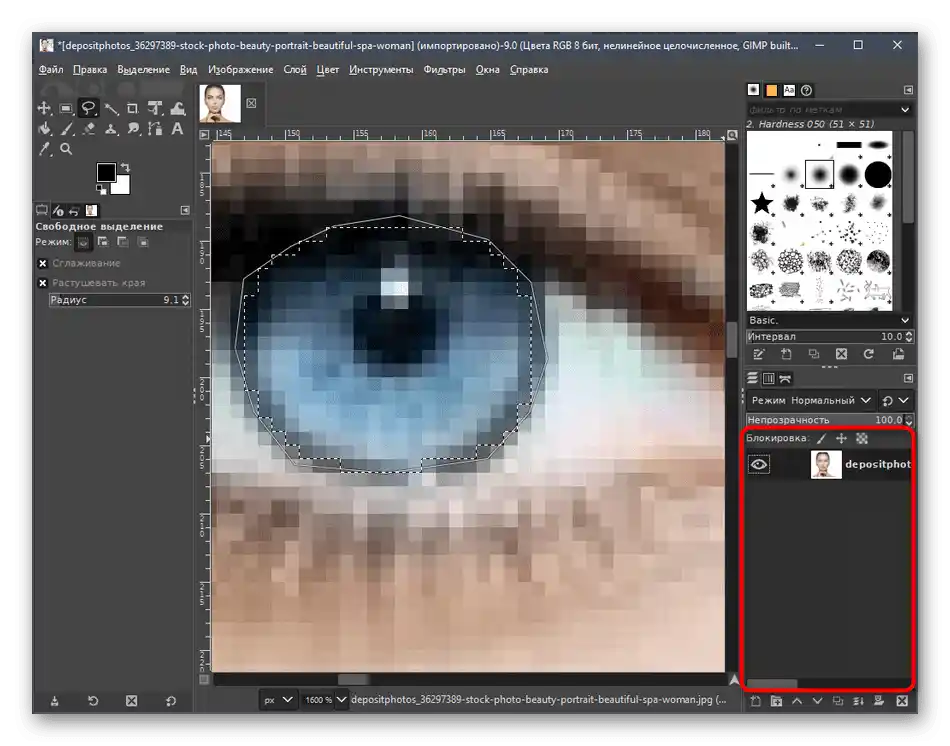
Task: Select the Text tool
Action: pos(177,129)
